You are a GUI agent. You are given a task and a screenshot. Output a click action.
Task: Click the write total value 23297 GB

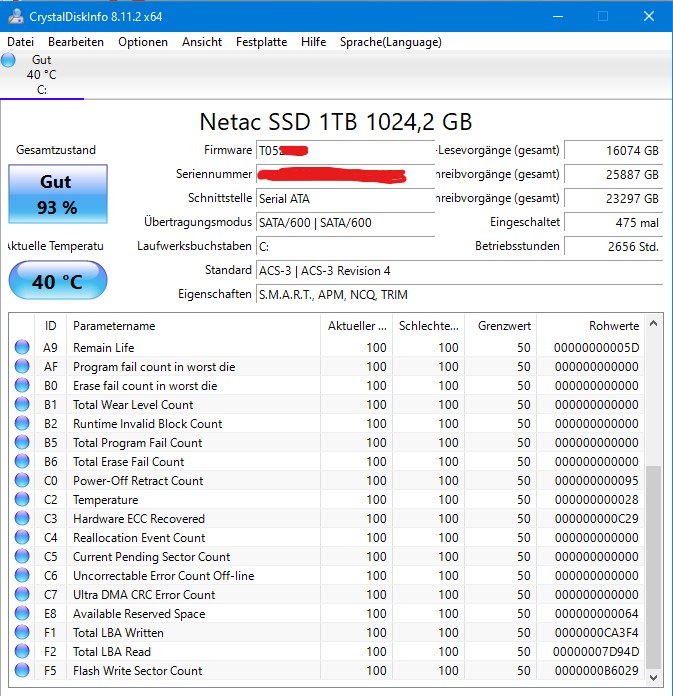tap(614, 198)
